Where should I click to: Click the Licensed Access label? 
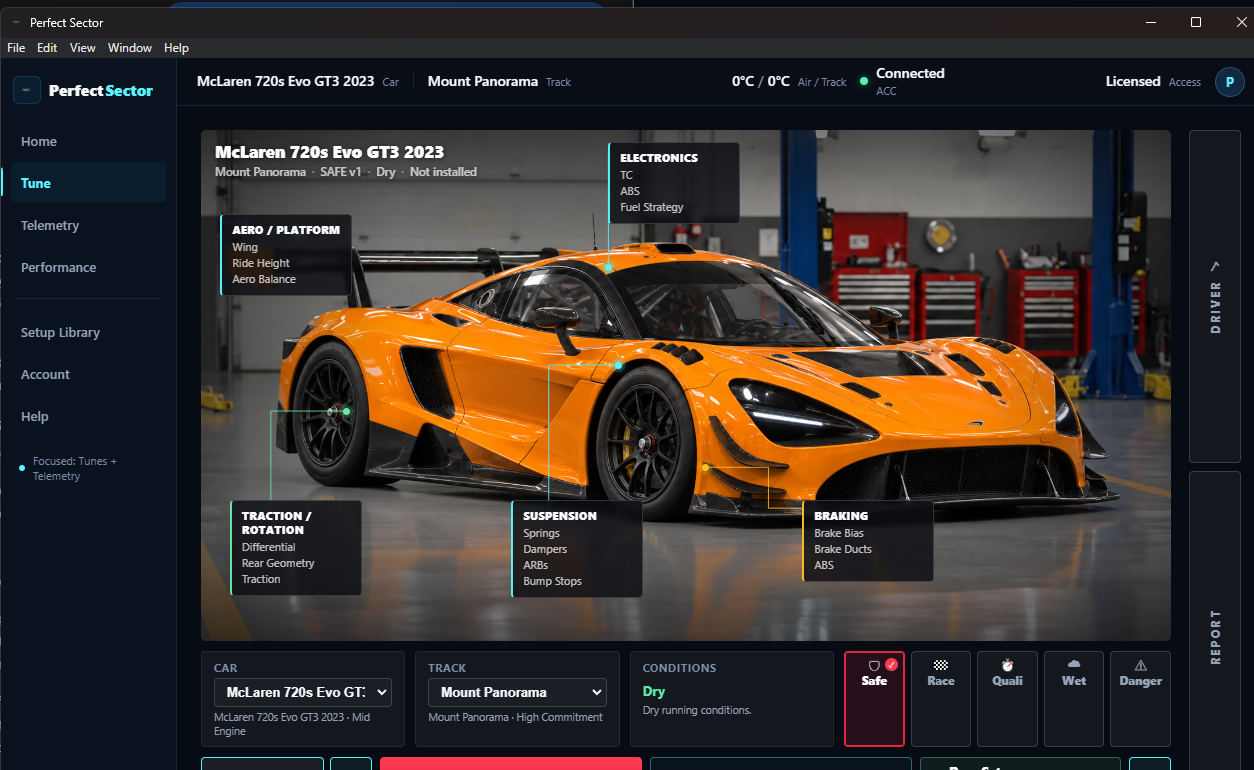[1153, 82]
